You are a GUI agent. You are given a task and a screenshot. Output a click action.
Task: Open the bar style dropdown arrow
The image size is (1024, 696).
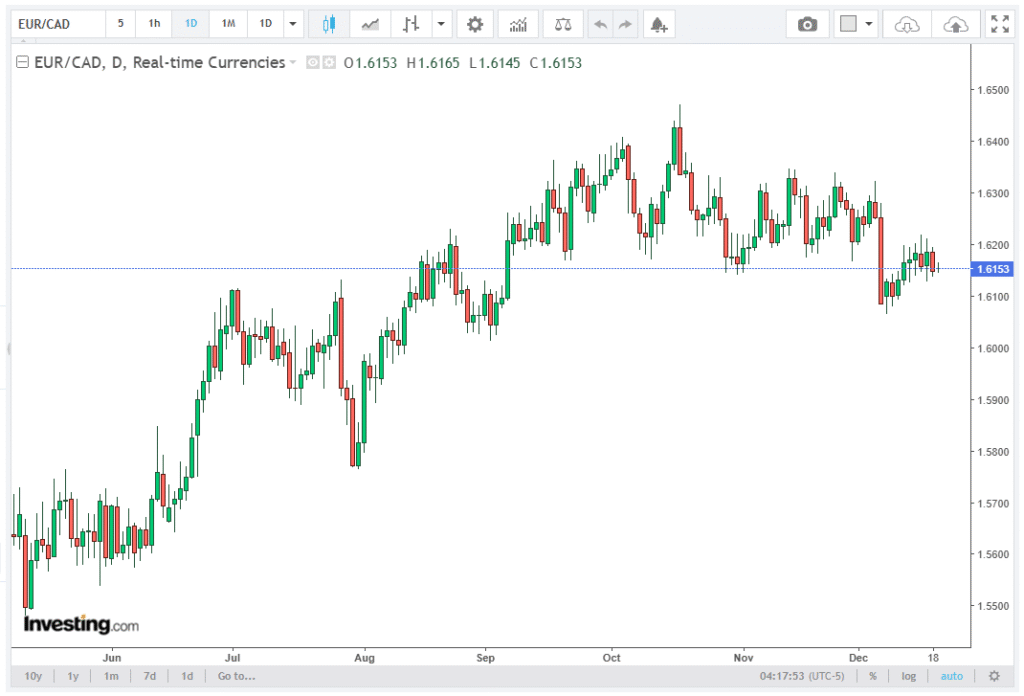440,24
